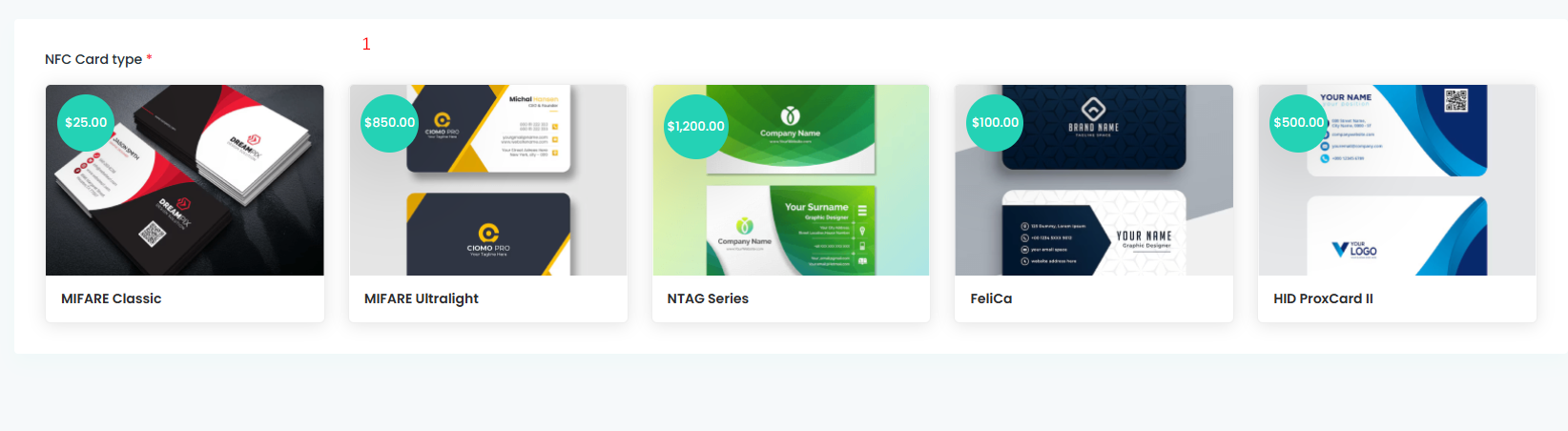The width and height of the screenshot is (1568, 431).
Task: Click the NFC Card type field label
Action: [x=93, y=59]
